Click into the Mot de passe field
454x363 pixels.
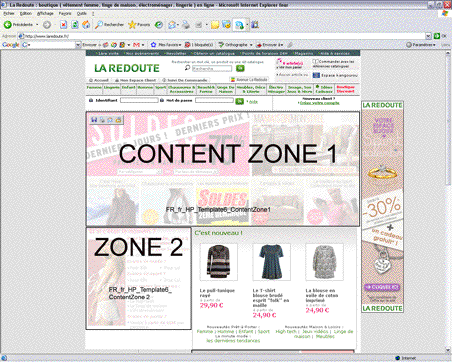(214, 100)
